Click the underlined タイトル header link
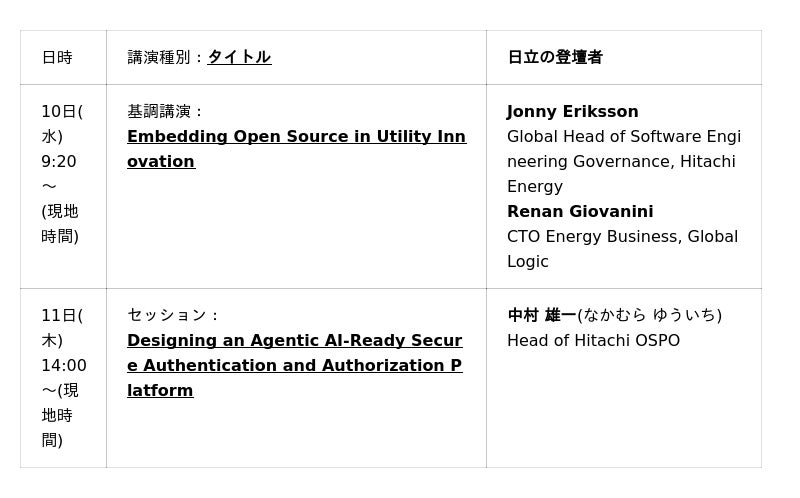The image size is (800, 498). [239, 57]
